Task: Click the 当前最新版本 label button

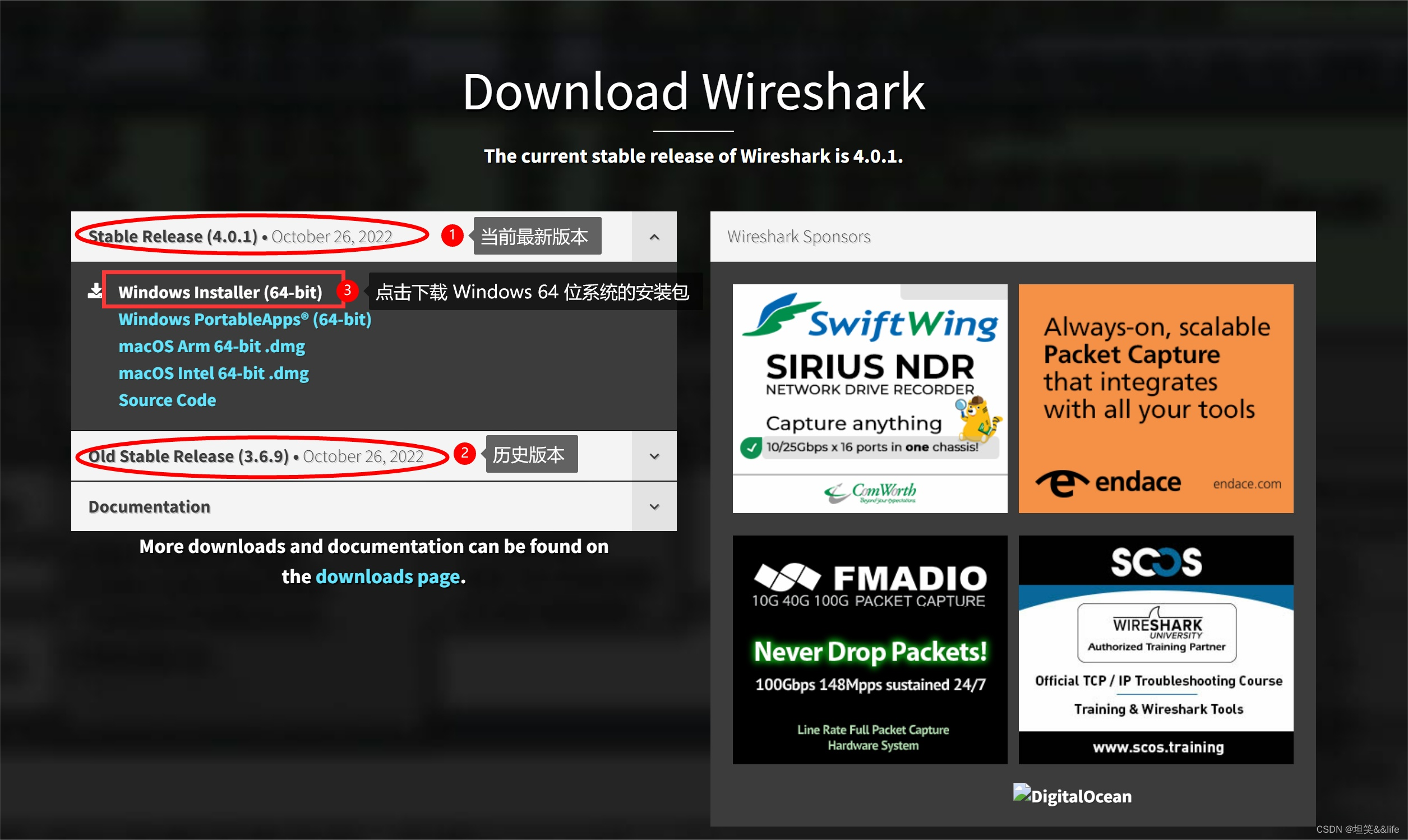Action: (535, 237)
